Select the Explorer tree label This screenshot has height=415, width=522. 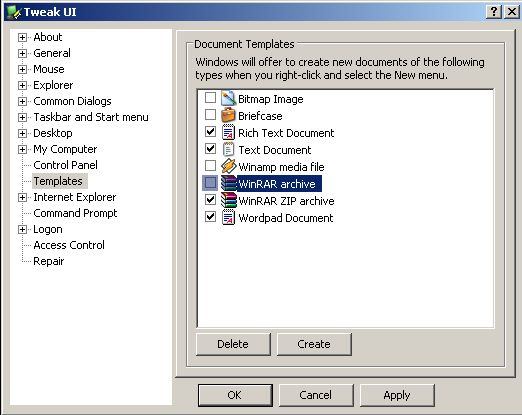(x=53, y=85)
